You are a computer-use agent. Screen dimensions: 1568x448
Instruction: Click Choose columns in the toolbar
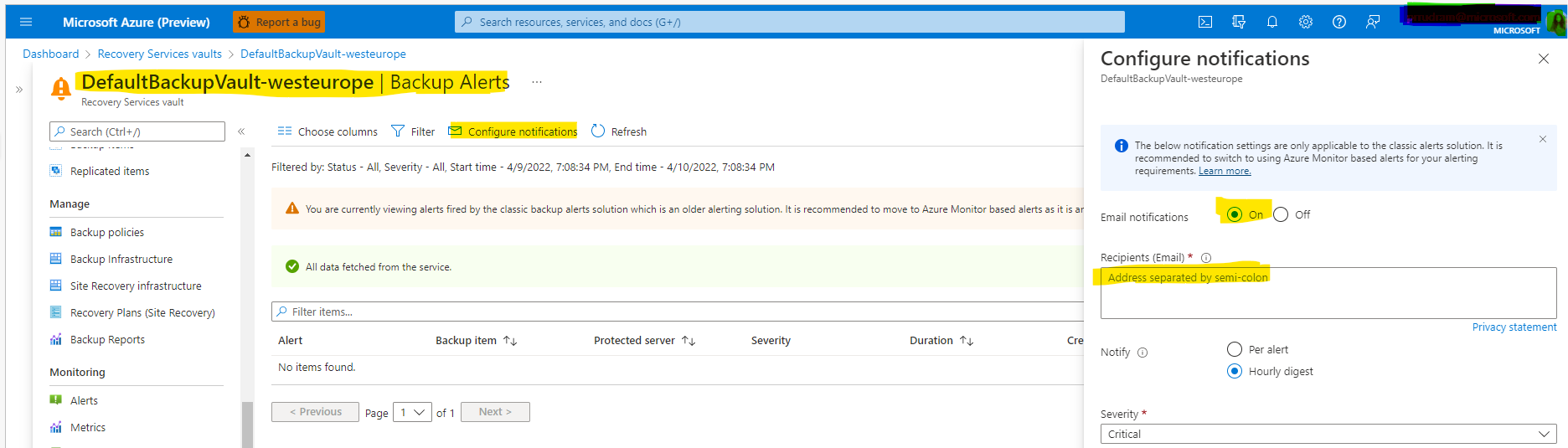tap(328, 131)
